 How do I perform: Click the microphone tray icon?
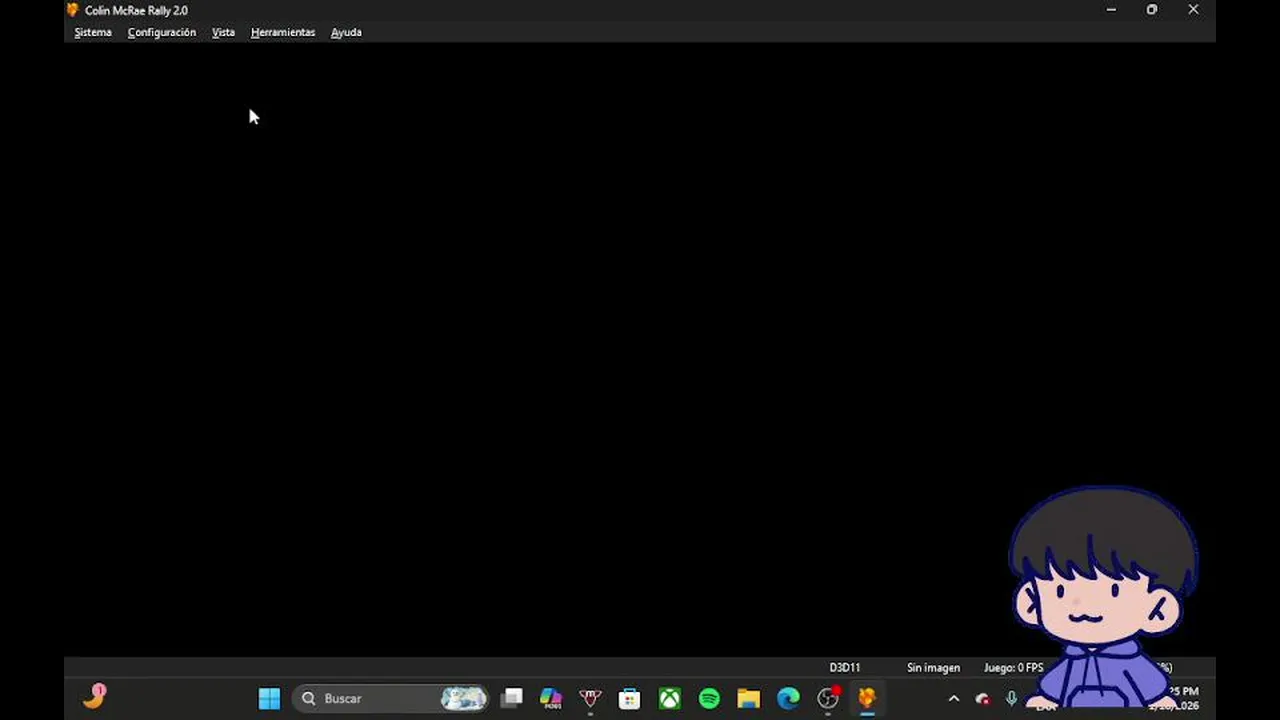(1011, 699)
